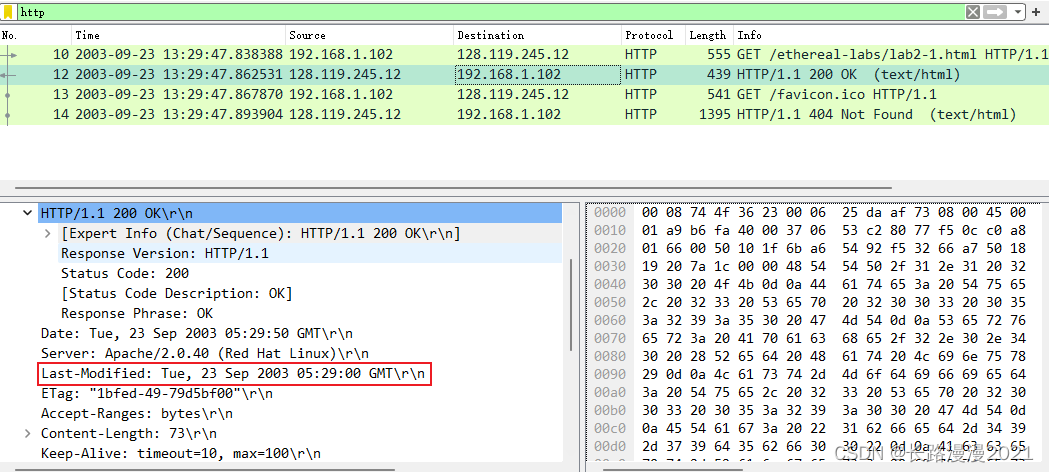The image size is (1049, 472).
Task: Select Accept-Ranges: bytes header line
Action: point(136,414)
